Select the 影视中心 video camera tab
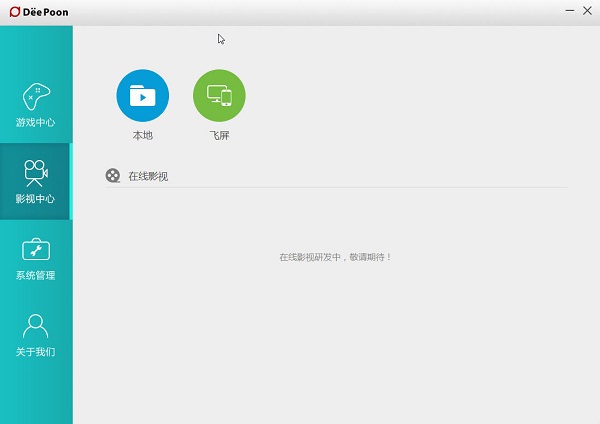Image resolution: width=600 pixels, height=424 pixels. [x=35, y=181]
